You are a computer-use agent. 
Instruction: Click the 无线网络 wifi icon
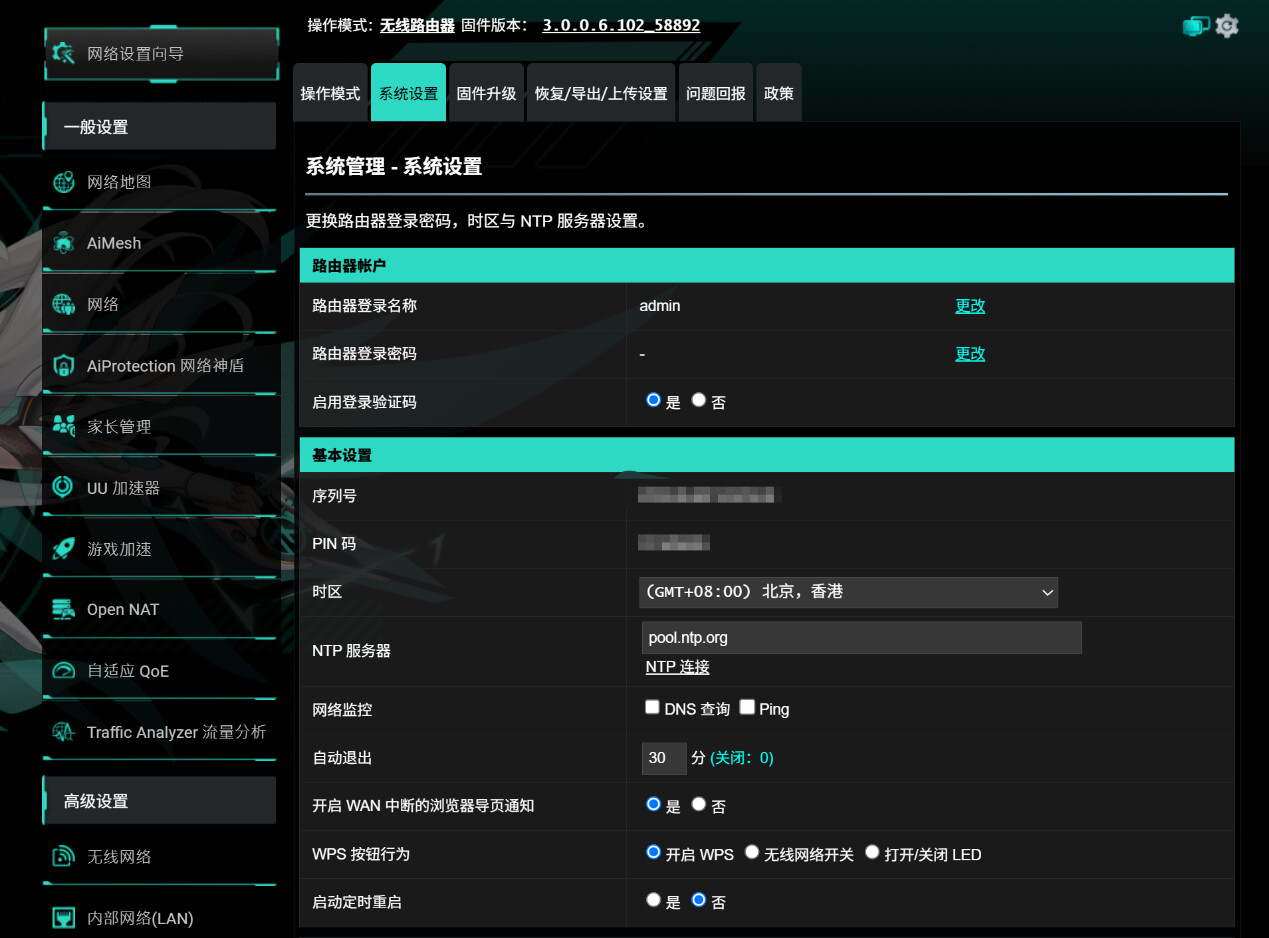tap(64, 856)
